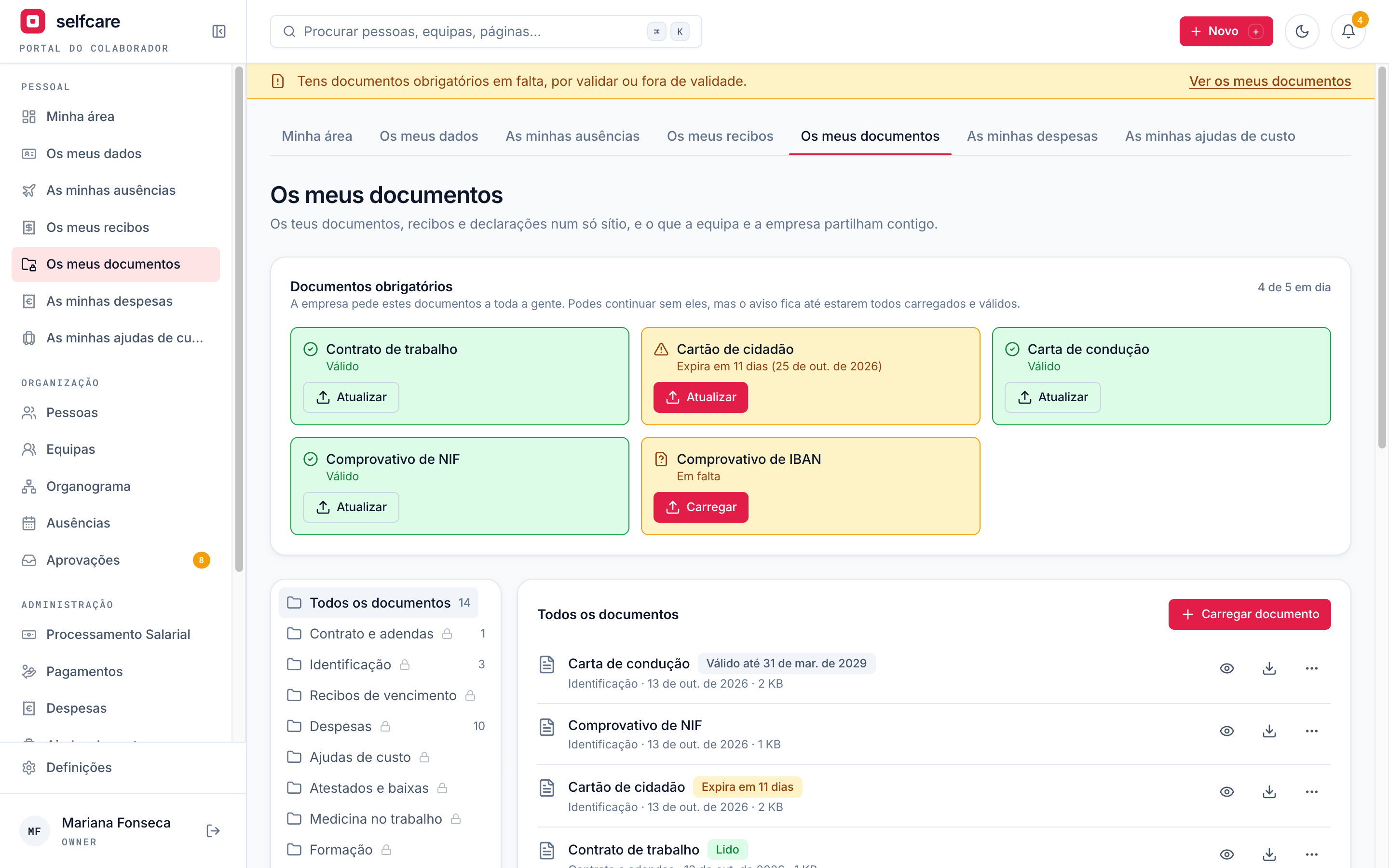This screenshot has height=868, width=1389.
Task: Select the Identificação folder
Action: point(386,665)
